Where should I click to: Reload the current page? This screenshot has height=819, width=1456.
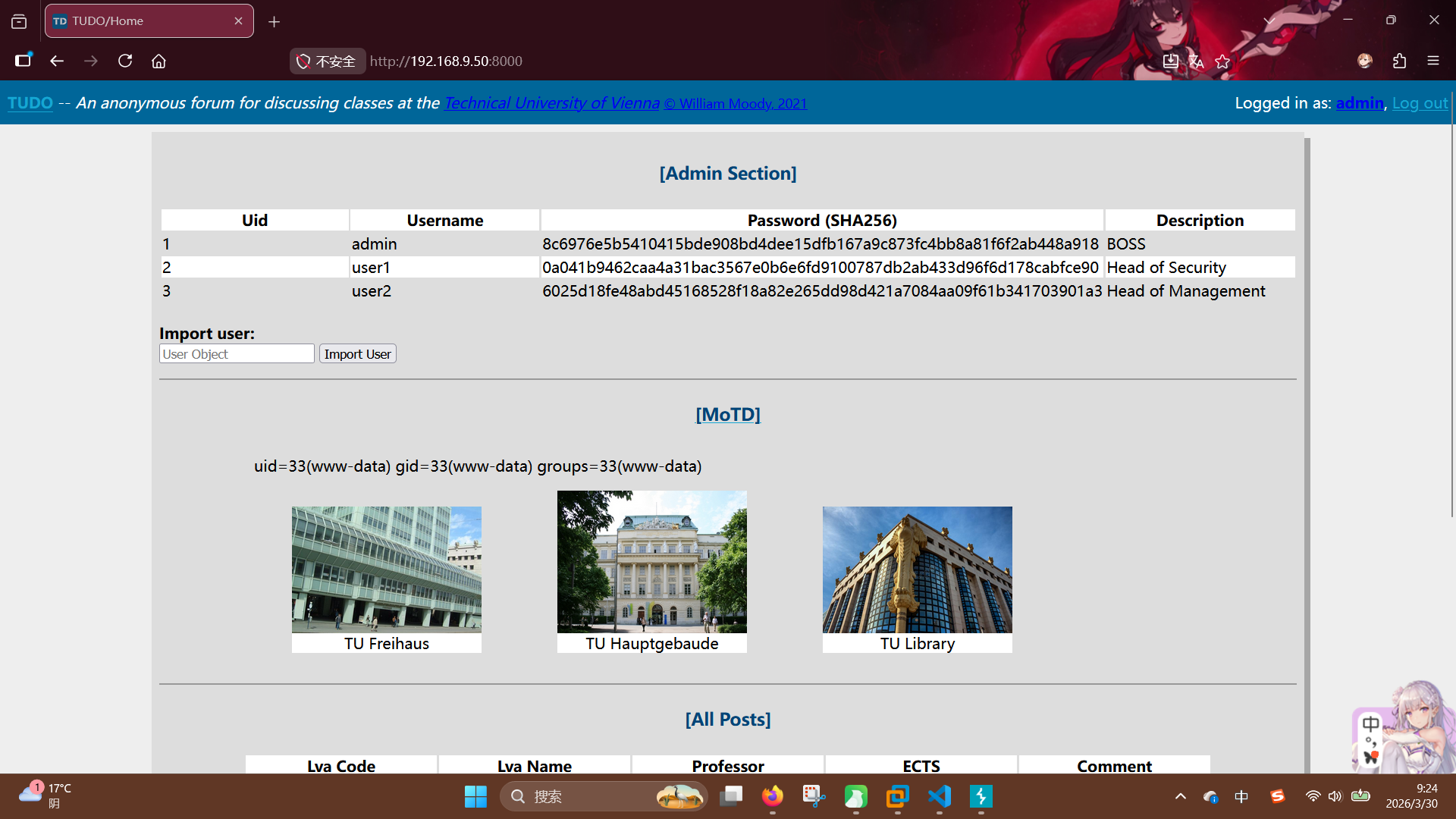click(x=125, y=61)
